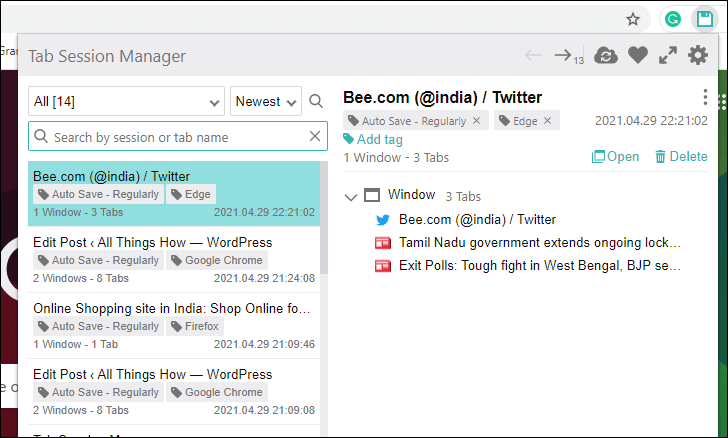The image size is (728, 438).
Task: Click Auto Save - Regularly tag on Firefox session
Action: click(x=98, y=326)
